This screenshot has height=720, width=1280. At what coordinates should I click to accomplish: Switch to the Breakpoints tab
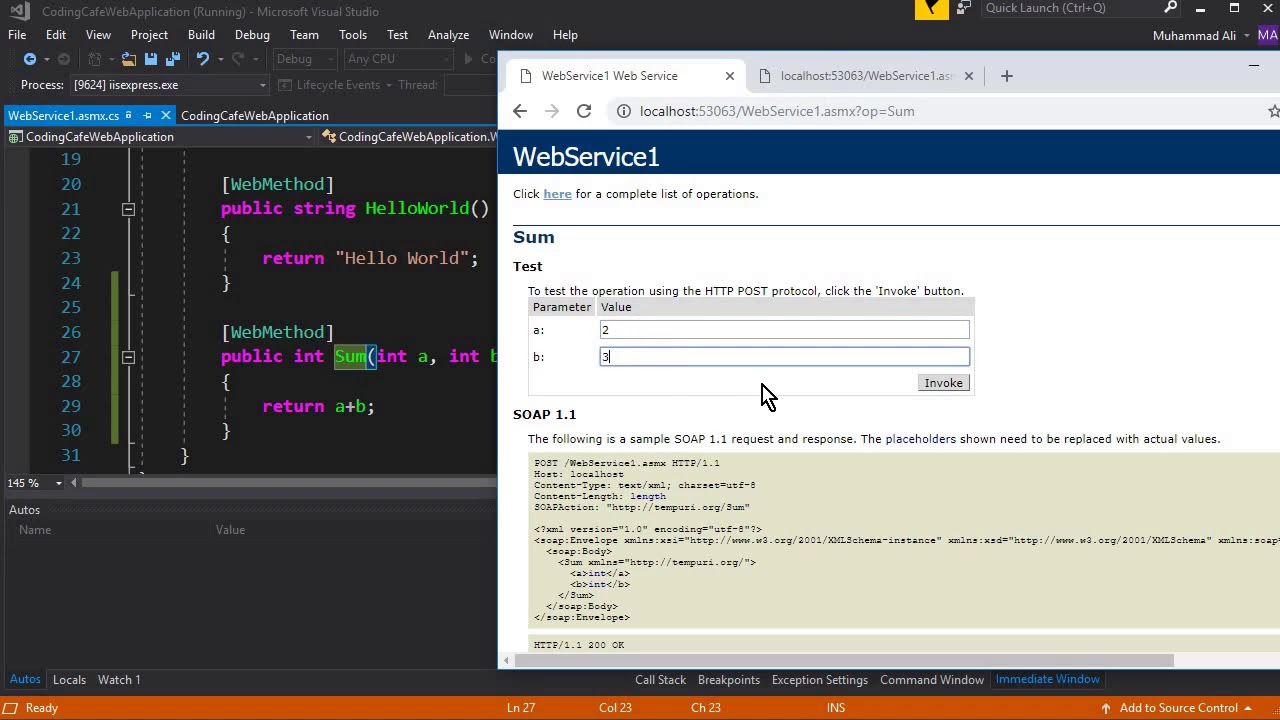click(729, 680)
